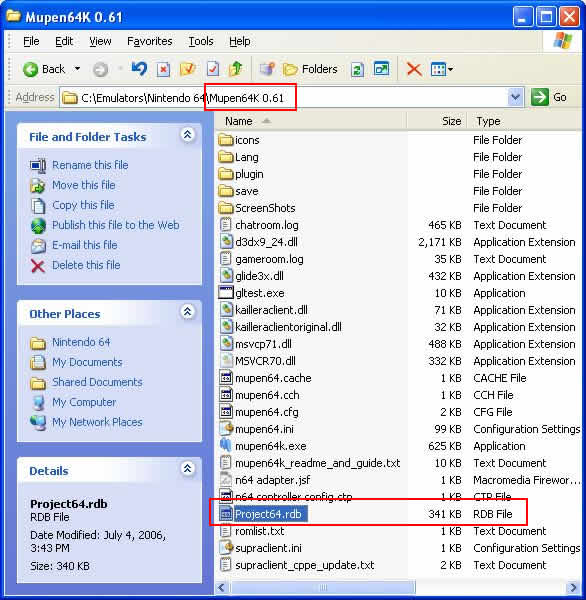586x600 pixels.
Task: Click the Undo toolbar icon
Action: (139, 69)
